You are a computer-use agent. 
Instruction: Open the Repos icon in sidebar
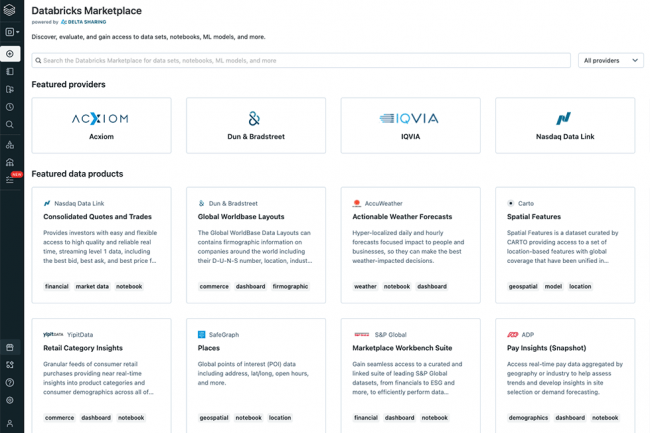[10, 89]
